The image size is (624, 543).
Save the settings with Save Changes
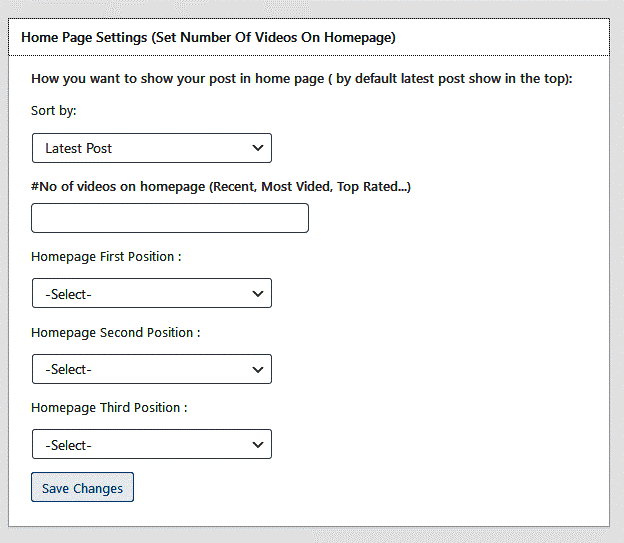point(82,487)
